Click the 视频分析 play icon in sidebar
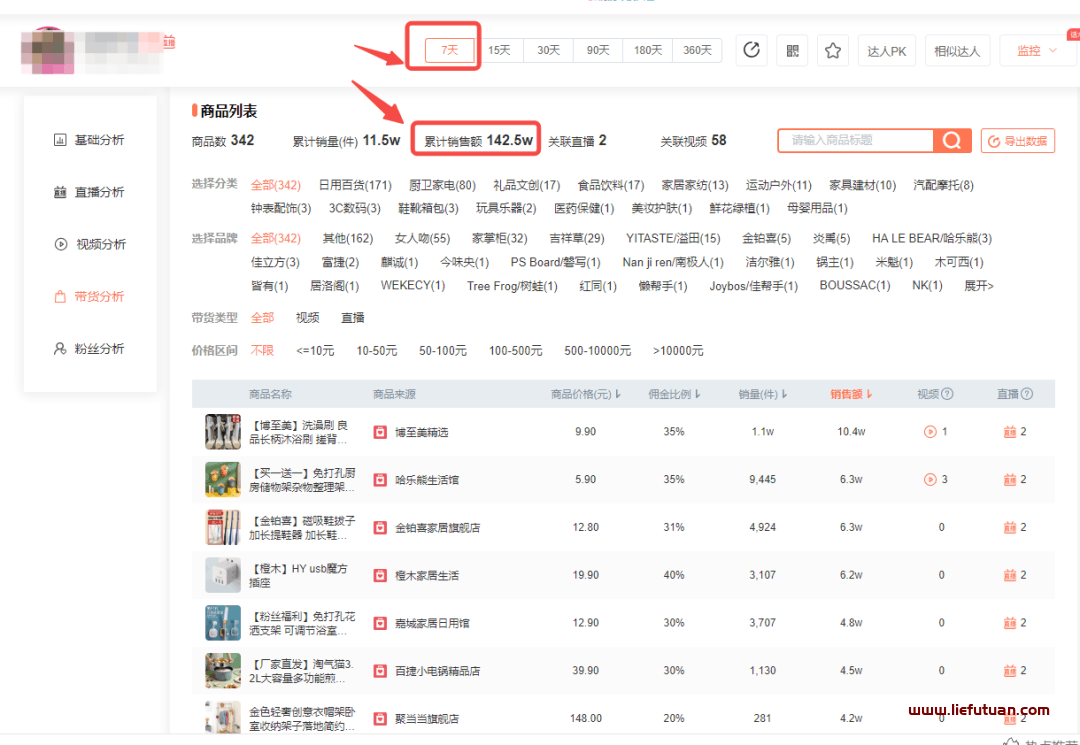The width and height of the screenshot is (1080, 745). click(x=61, y=244)
